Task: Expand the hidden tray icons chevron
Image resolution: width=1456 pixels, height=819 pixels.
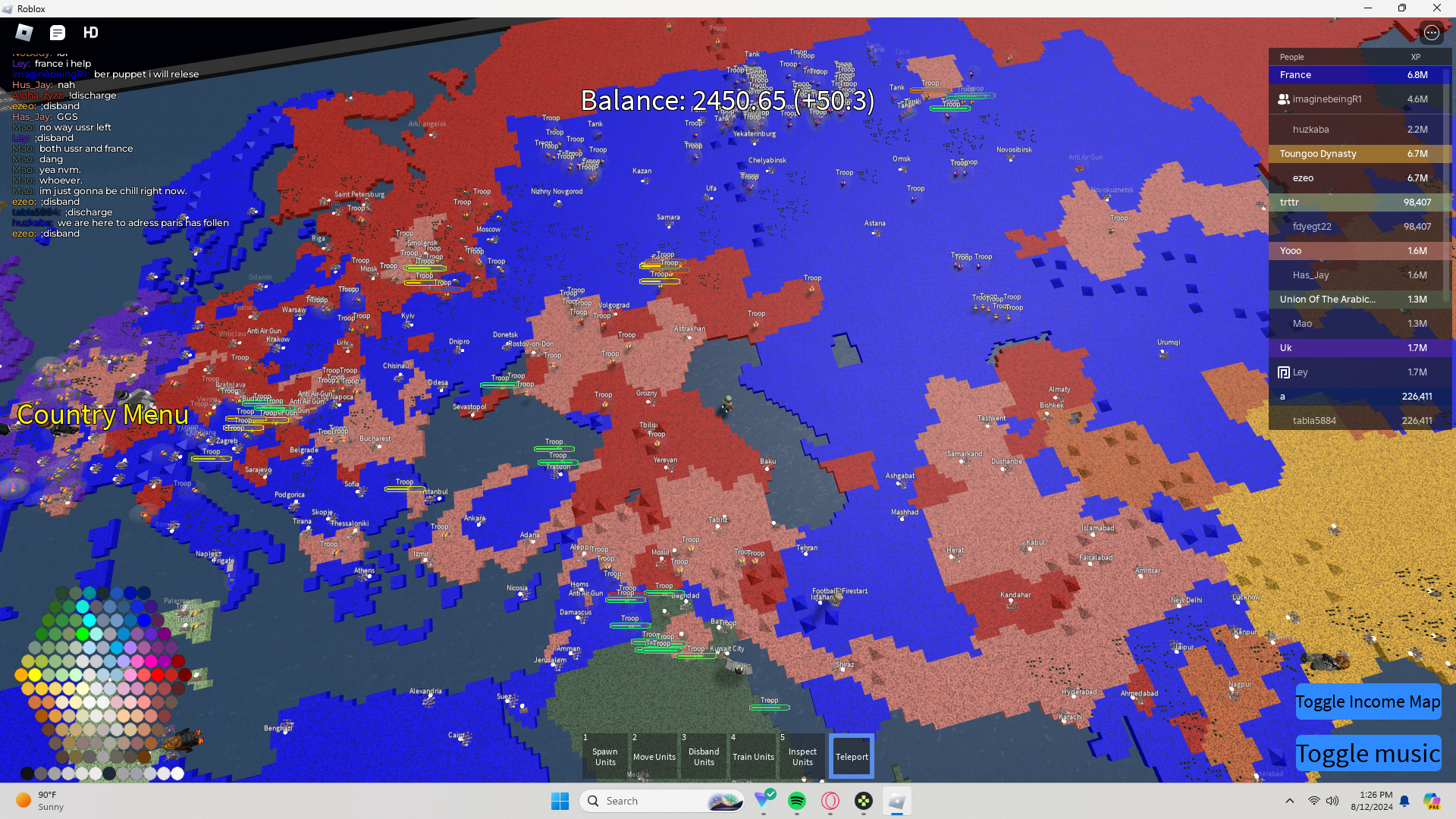Action: tap(1289, 801)
